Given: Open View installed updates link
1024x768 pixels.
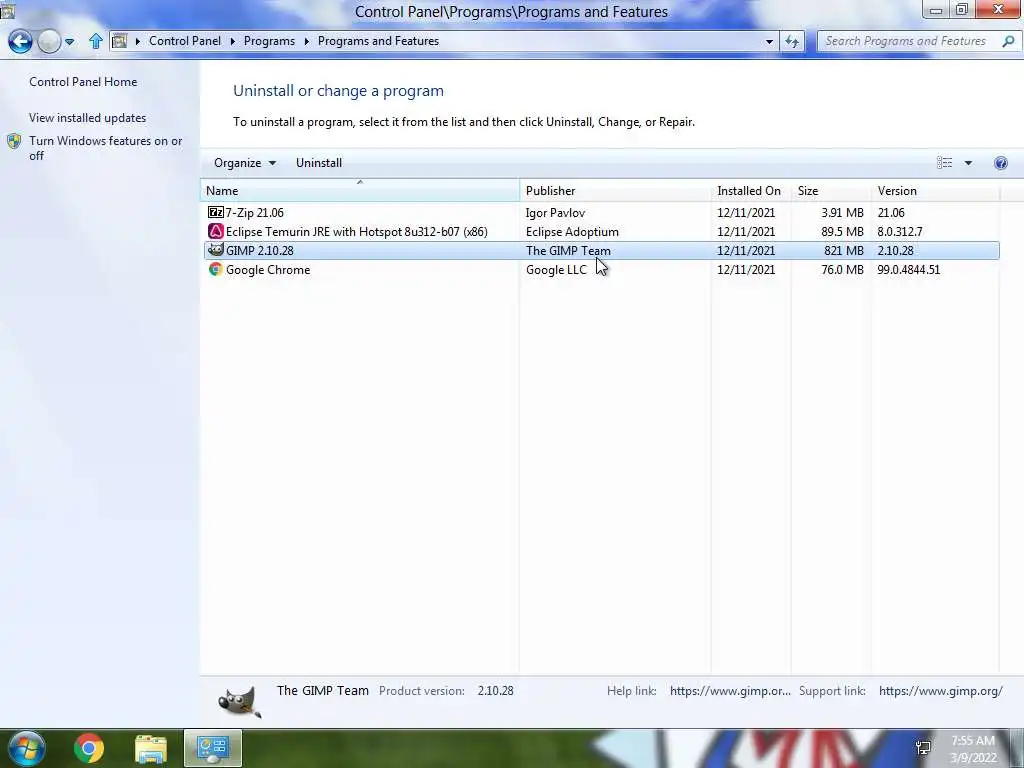Looking at the screenshot, I should tap(88, 118).
